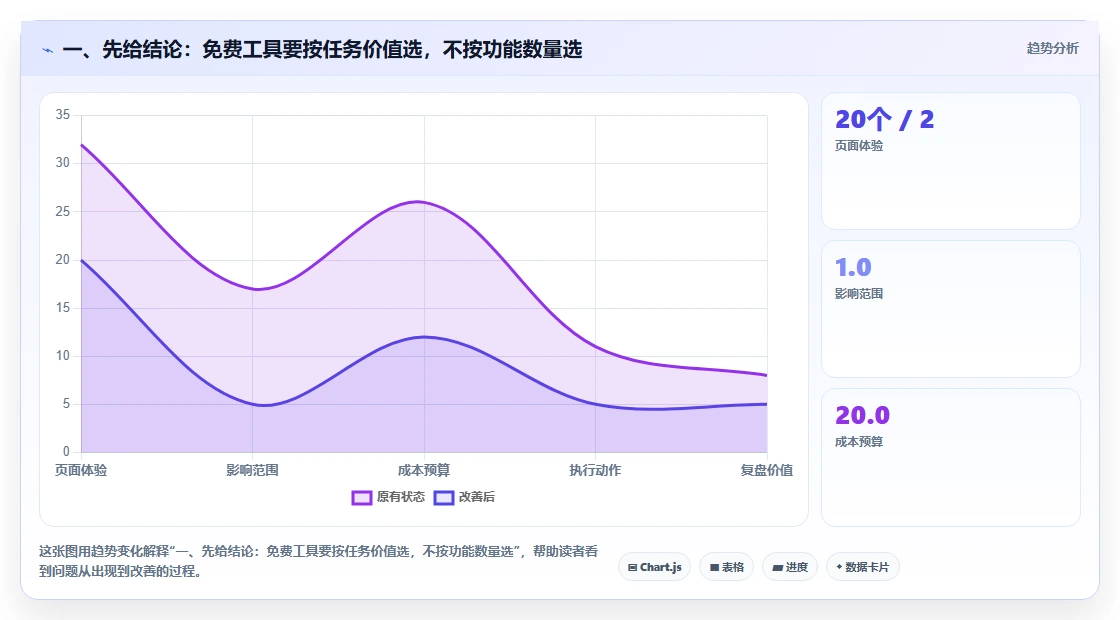The width and height of the screenshot is (1120, 620).
Task: Select the 表格 tag button
Action: (x=726, y=567)
